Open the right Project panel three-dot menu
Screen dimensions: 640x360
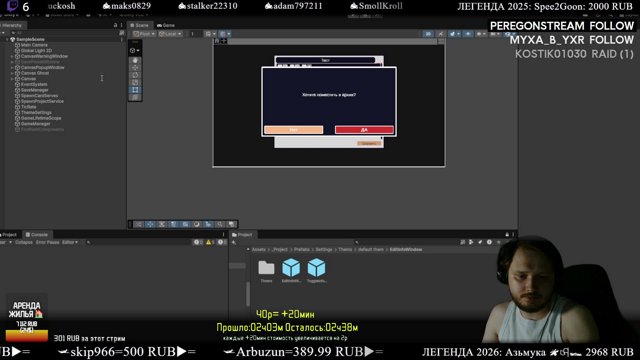click(x=513, y=235)
